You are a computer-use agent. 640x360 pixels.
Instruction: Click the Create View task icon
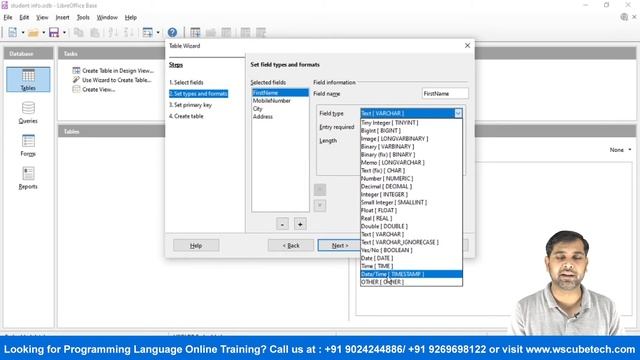(76, 89)
